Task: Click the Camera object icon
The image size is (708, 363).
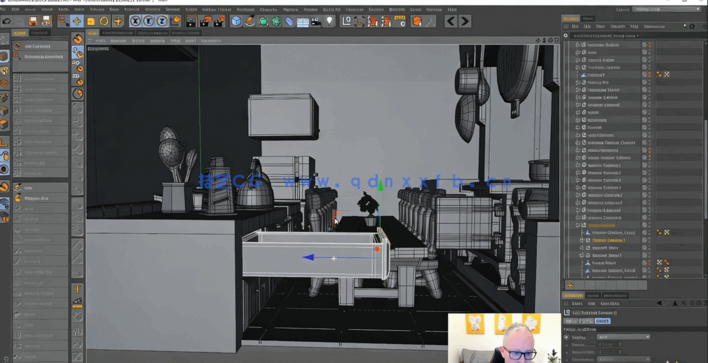Action: pyautogui.click(x=317, y=21)
